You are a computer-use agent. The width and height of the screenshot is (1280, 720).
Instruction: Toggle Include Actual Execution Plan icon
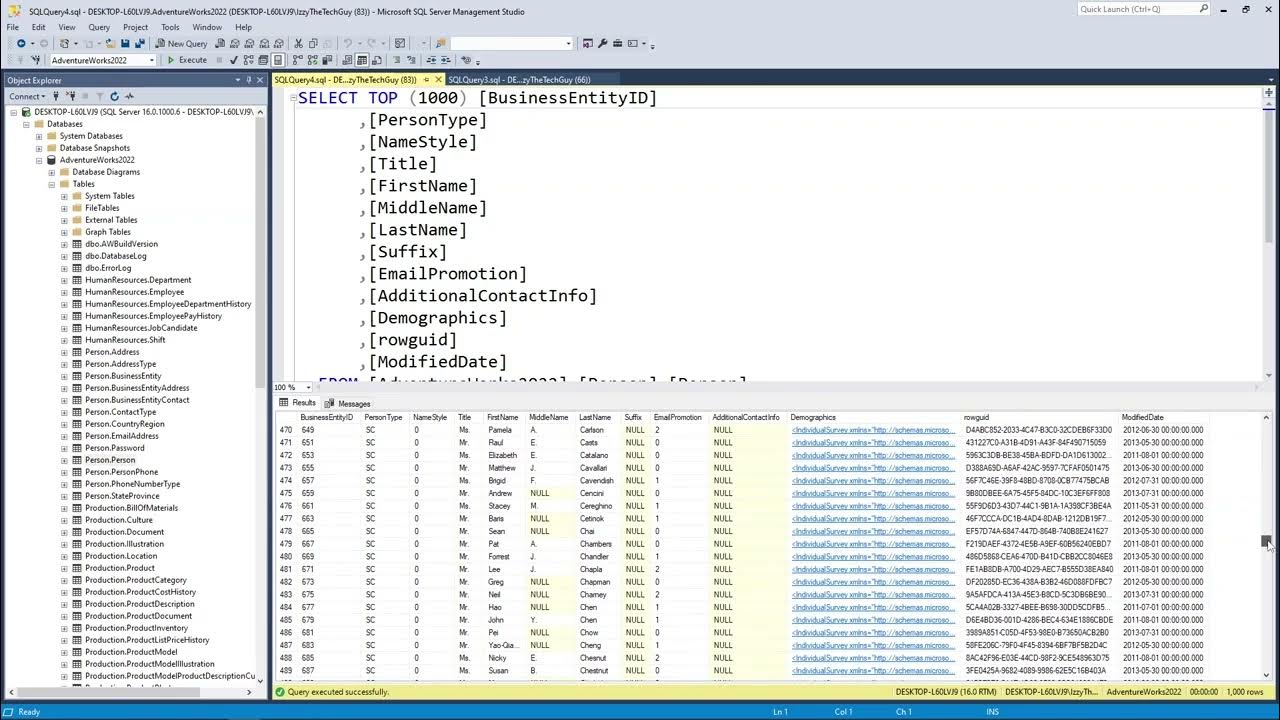point(297,60)
